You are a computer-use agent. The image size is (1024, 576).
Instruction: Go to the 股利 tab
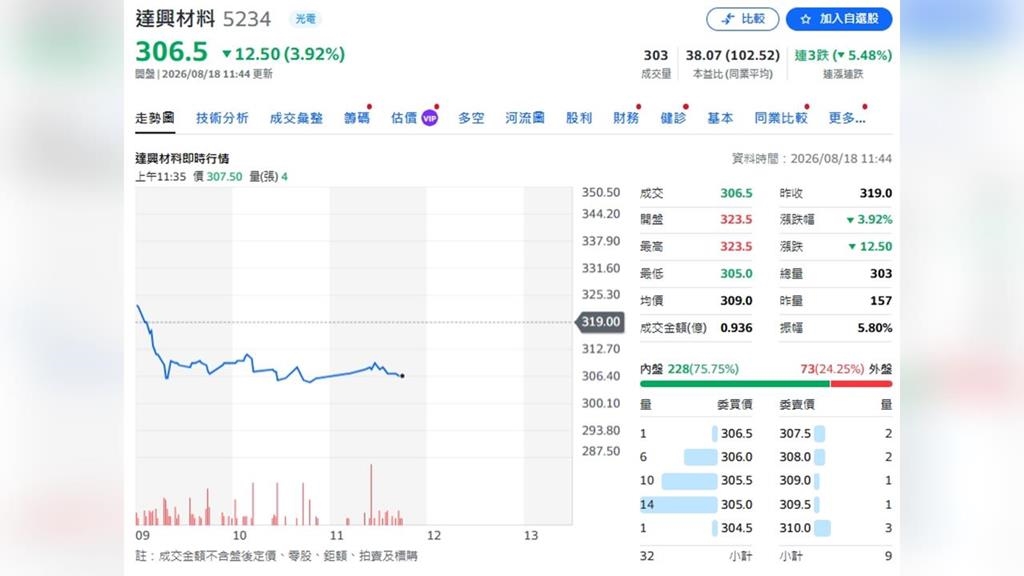coord(579,118)
